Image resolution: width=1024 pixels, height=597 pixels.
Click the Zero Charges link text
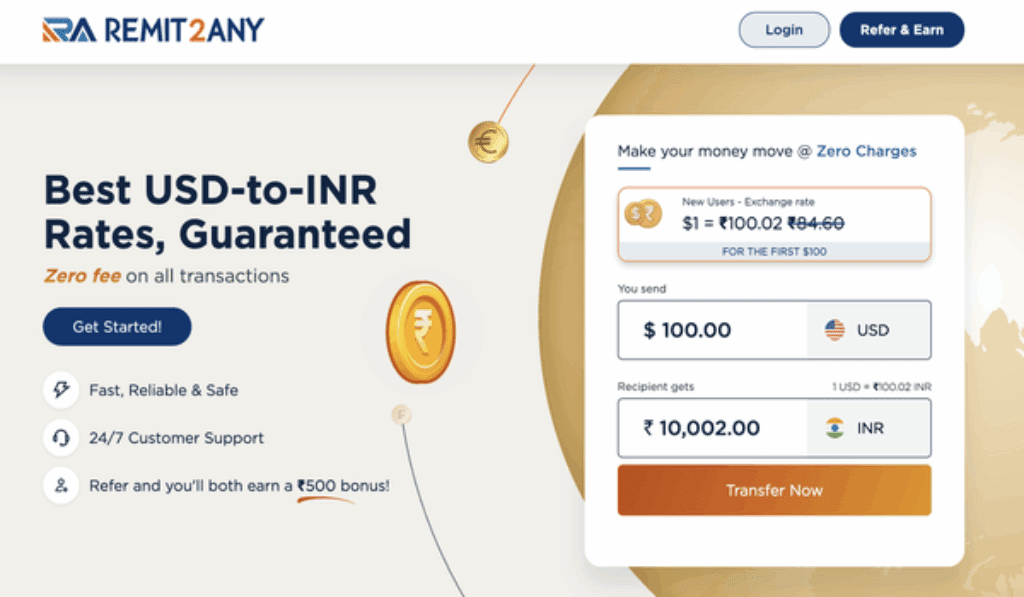coord(867,151)
